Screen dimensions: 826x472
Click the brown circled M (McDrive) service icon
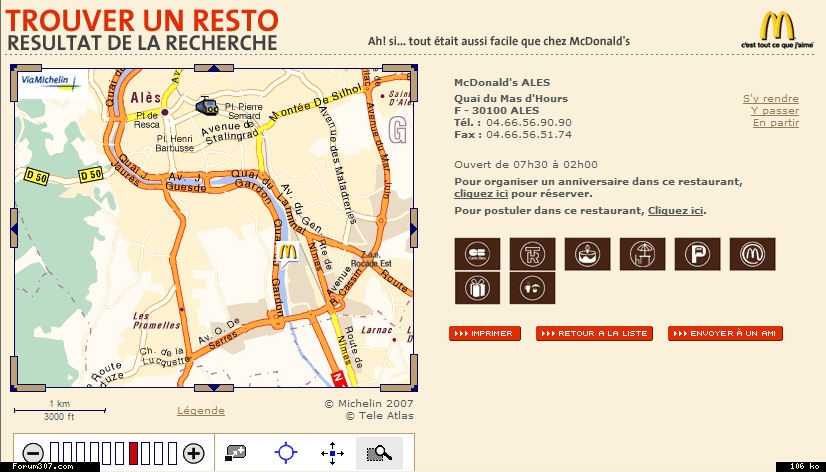pos(752,254)
